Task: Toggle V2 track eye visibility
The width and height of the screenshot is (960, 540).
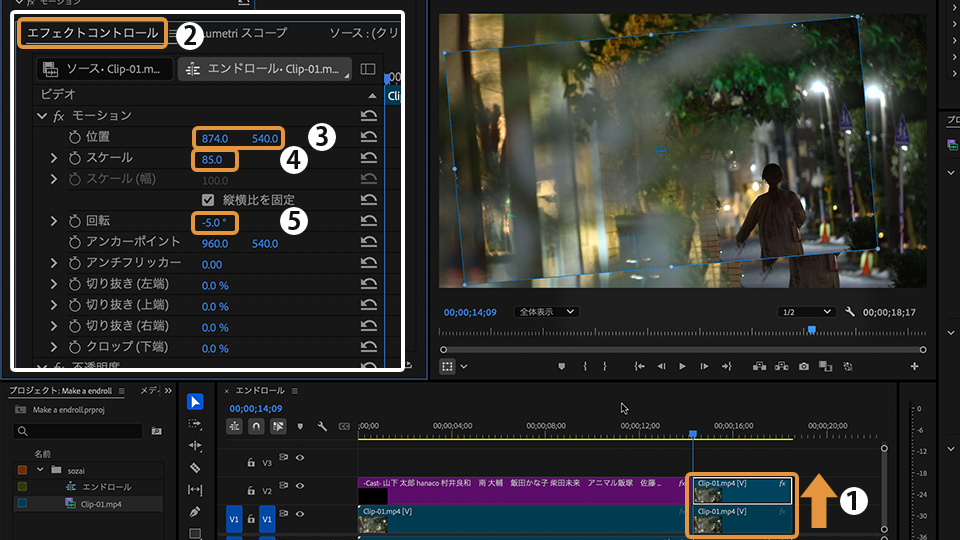Action: [x=300, y=486]
